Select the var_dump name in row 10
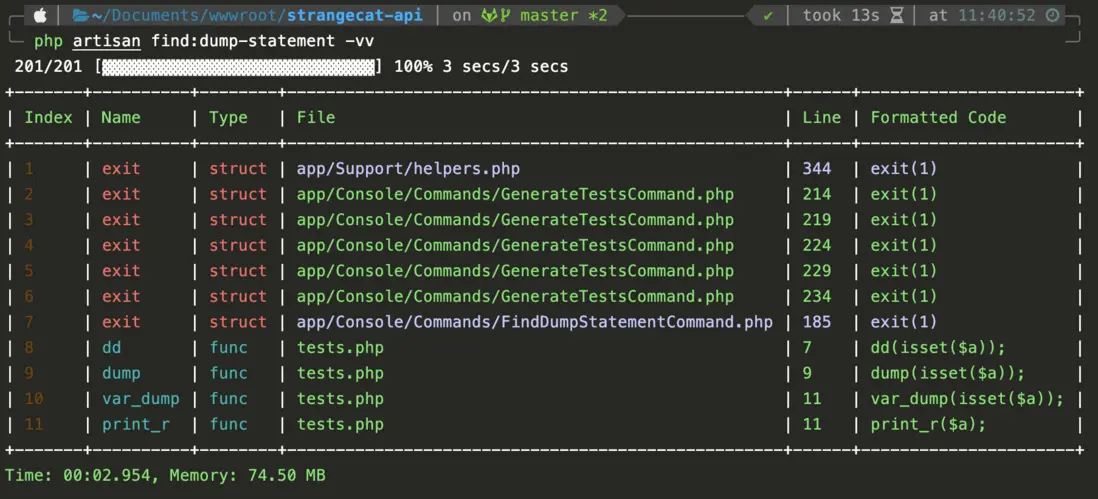 (x=141, y=399)
